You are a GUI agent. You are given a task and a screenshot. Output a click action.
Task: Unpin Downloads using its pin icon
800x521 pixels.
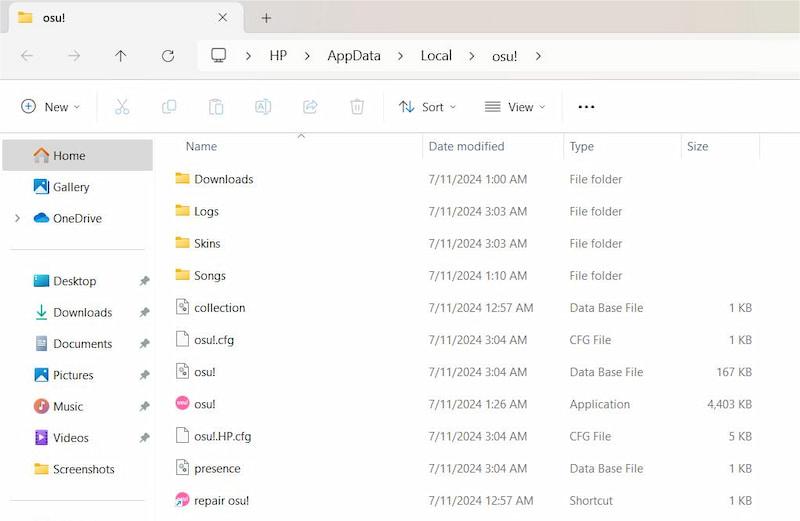pos(145,312)
